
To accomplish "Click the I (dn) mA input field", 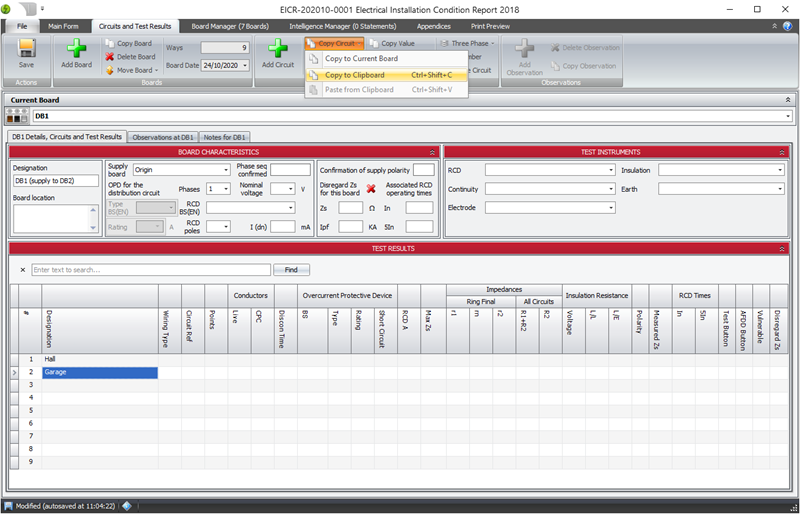I will (x=283, y=227).
